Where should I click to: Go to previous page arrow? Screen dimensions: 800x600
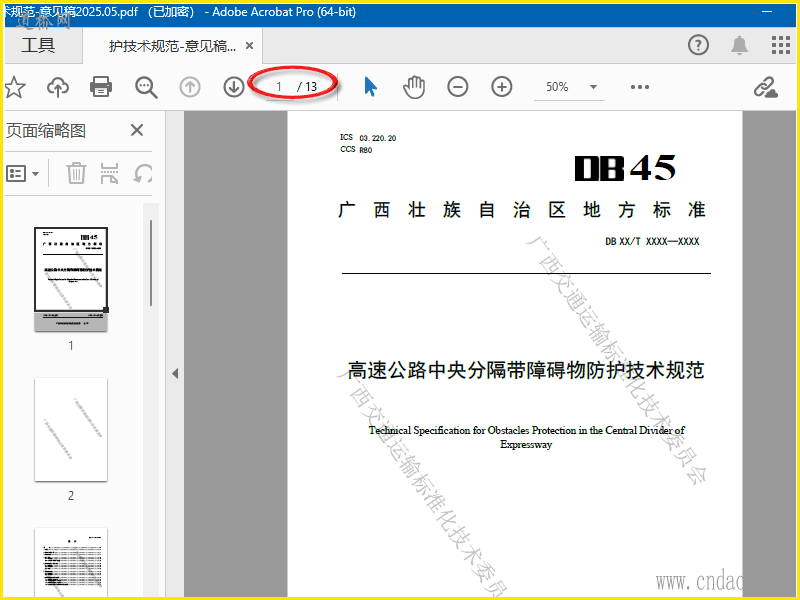click(190, 87)
